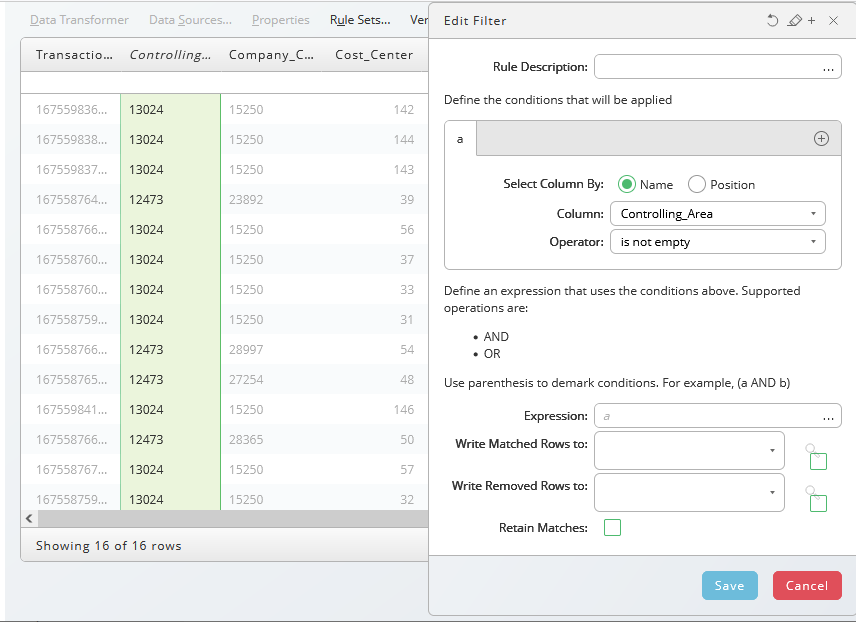The height and width of the screenshot is (622, 856).
Task: Open Rule Description ellipsis editor
Action: pos(828,68)
